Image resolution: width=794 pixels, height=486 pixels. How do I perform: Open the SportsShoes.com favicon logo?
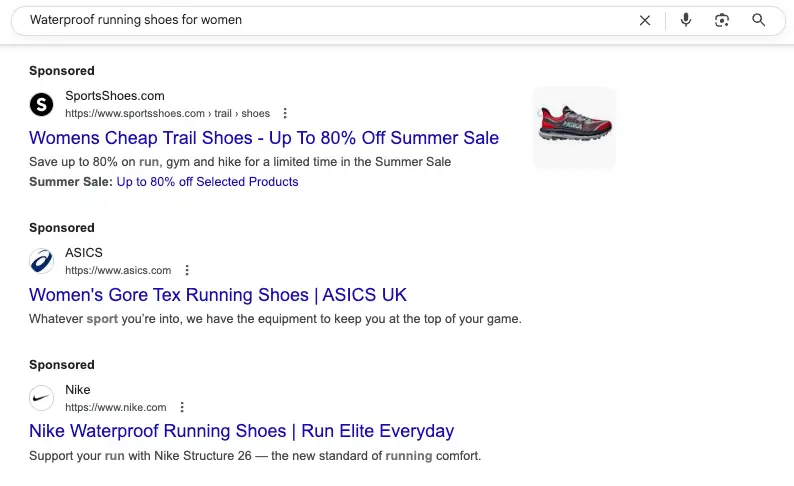(x=42, y=104)
